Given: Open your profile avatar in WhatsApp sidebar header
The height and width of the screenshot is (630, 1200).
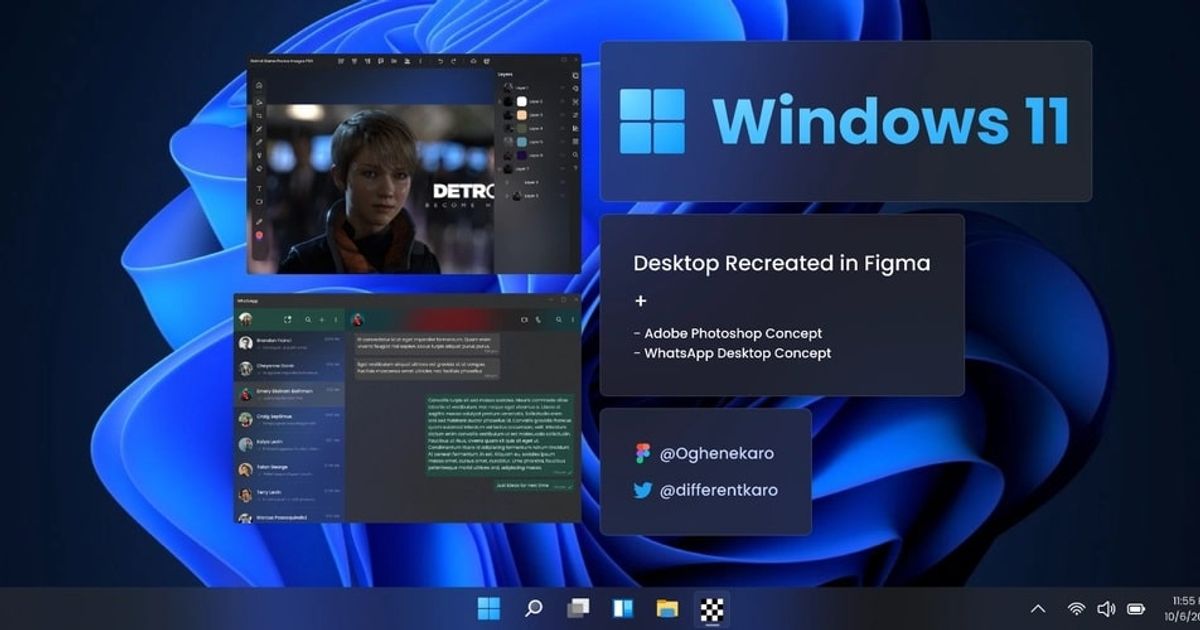Looking at the screenshot, I should [x=246, y=319].
